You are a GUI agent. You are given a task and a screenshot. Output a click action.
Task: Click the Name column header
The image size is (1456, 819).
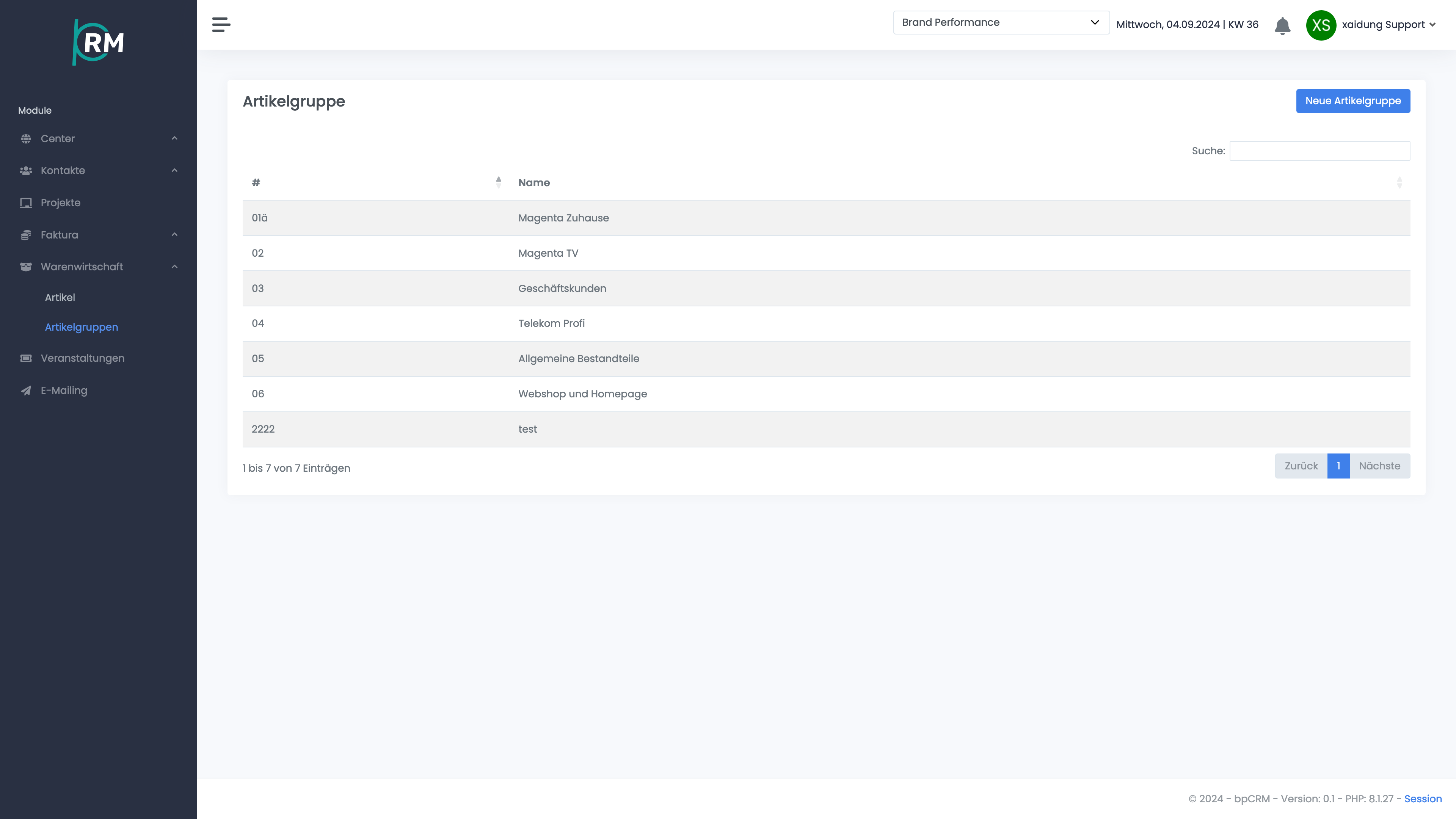pos(534,182)
